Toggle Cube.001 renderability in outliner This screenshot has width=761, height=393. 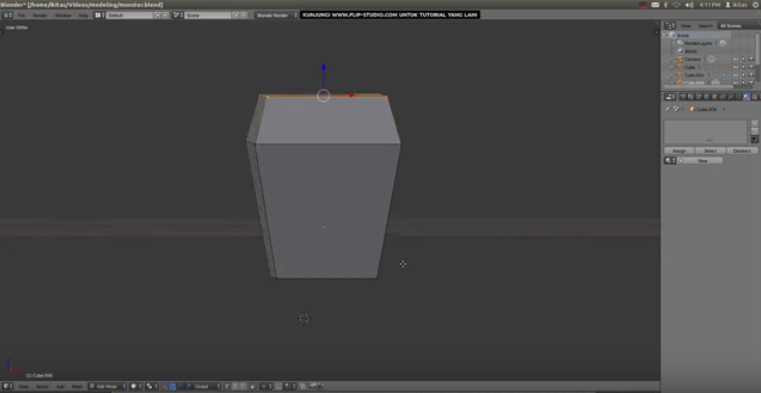(x=752, y=75)
